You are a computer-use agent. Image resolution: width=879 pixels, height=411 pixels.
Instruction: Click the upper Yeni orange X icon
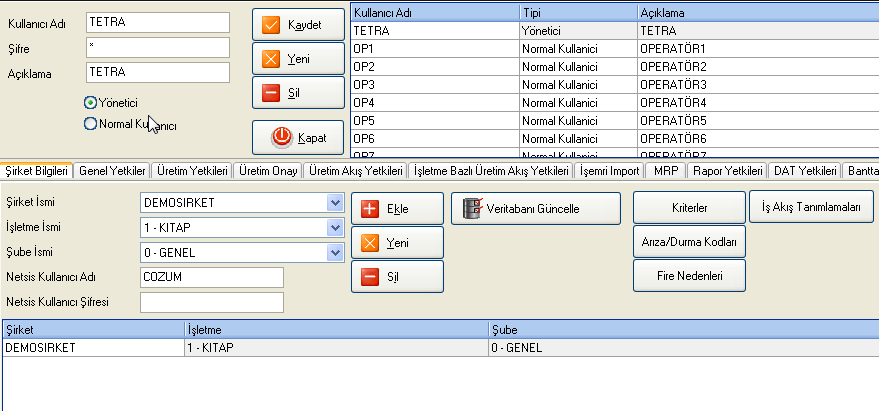point(270,59)
